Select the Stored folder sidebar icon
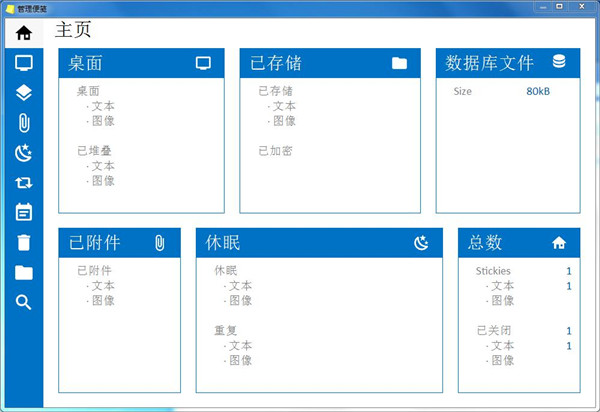 click(x=24, y=273)
